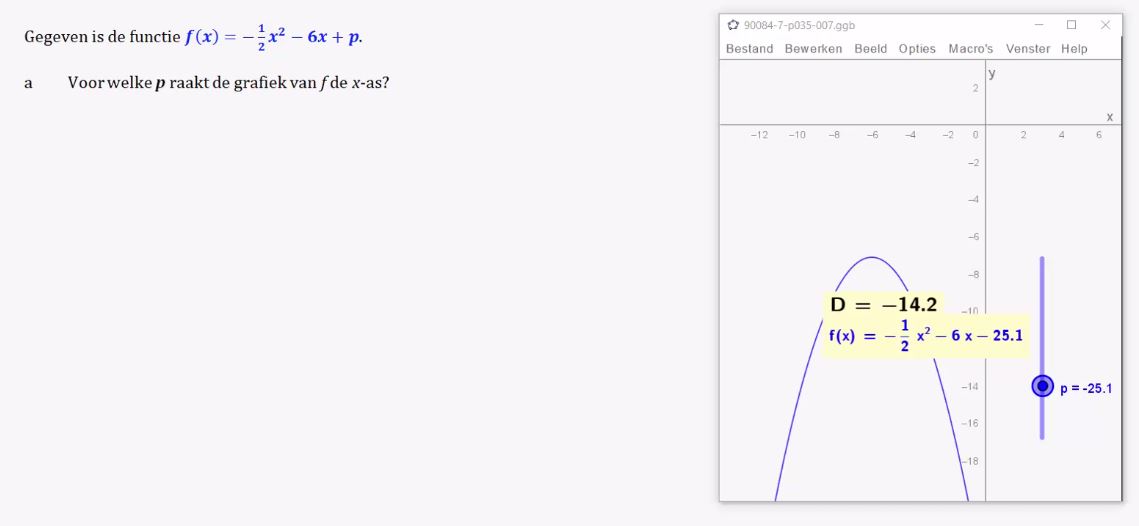Open the Beeld menu
Viewport: 1139px width, 526px height.
[x=870, y=49]
